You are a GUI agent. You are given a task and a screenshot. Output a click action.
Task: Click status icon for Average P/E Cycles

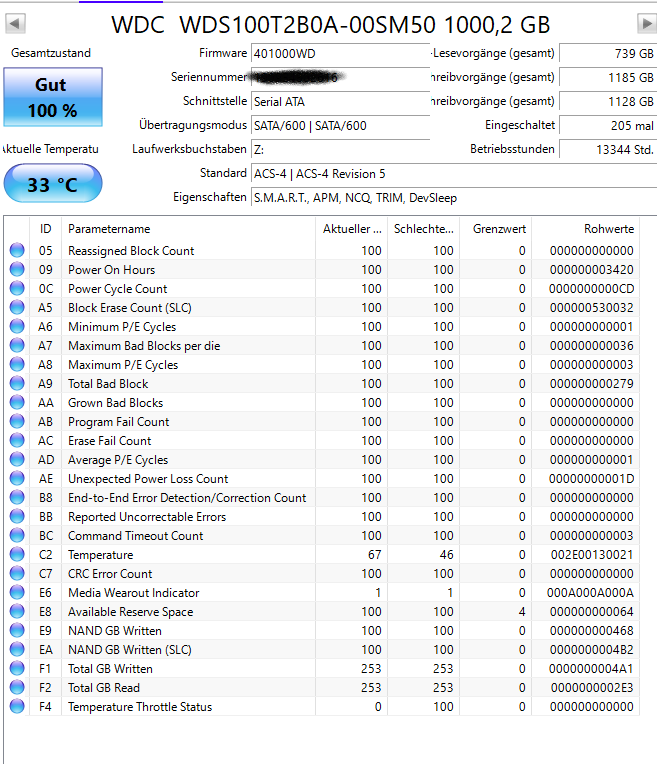(17, 459)
